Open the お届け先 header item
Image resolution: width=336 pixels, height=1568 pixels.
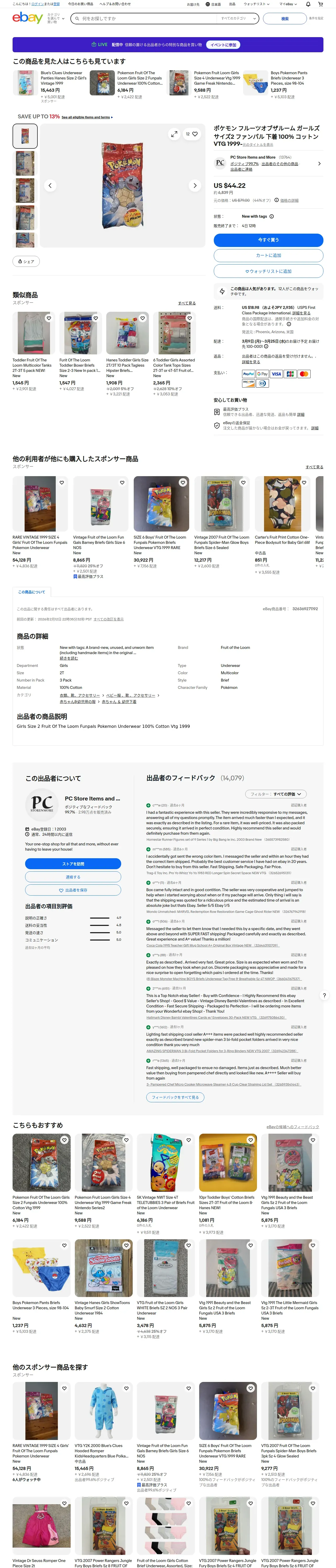(x=193, y=4)
